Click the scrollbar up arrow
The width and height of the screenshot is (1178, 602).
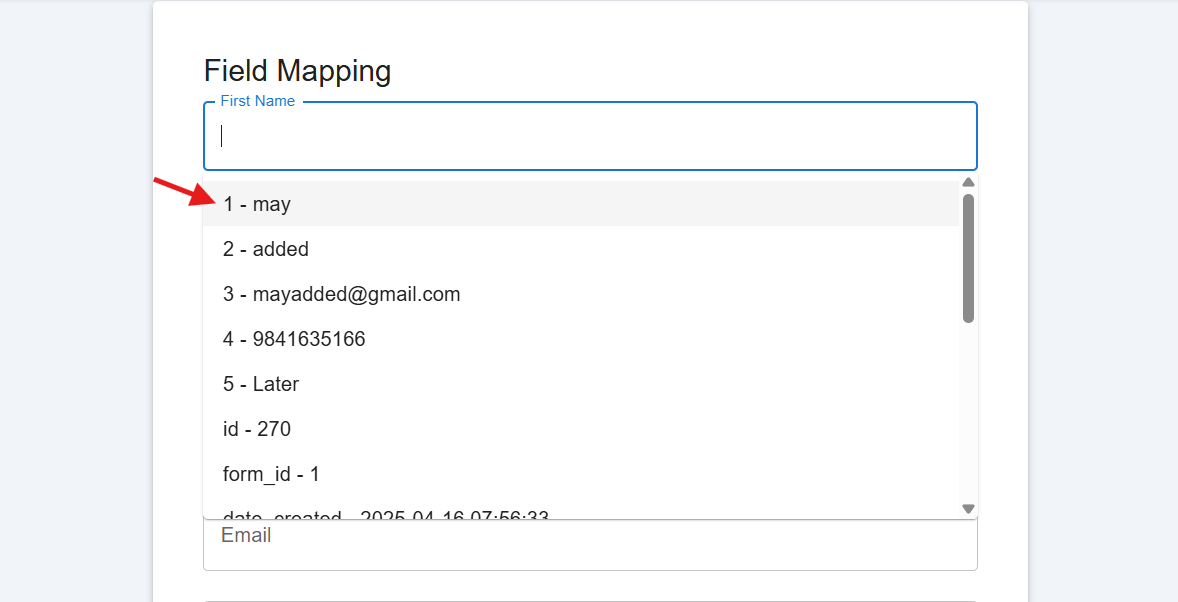[x=968, y=183]
